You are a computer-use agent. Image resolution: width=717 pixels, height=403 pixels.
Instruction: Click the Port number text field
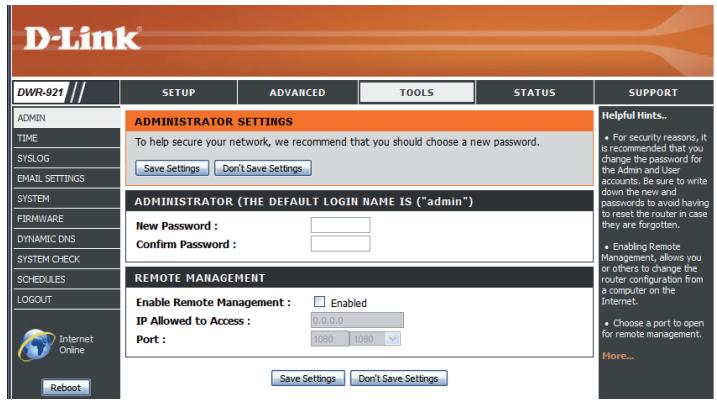(x=330, y=339)
